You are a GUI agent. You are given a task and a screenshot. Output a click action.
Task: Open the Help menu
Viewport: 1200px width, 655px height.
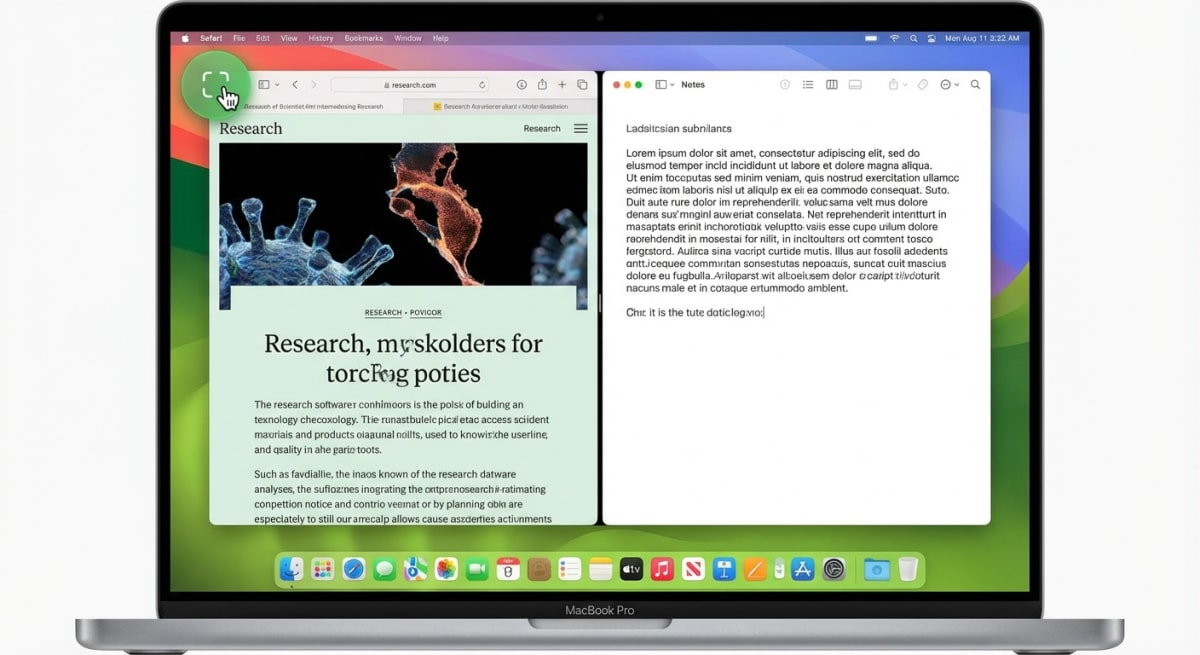click(x=441, y=38)
